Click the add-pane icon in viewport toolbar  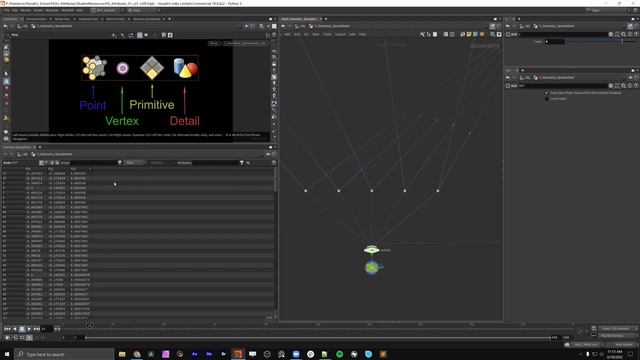point(170,35)
